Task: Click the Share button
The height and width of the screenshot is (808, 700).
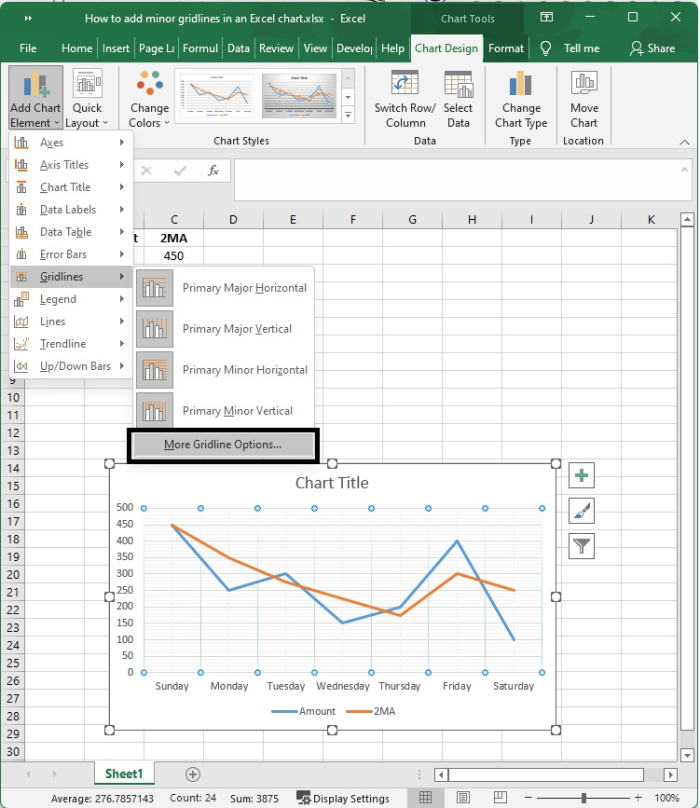Action: (652, 48)
